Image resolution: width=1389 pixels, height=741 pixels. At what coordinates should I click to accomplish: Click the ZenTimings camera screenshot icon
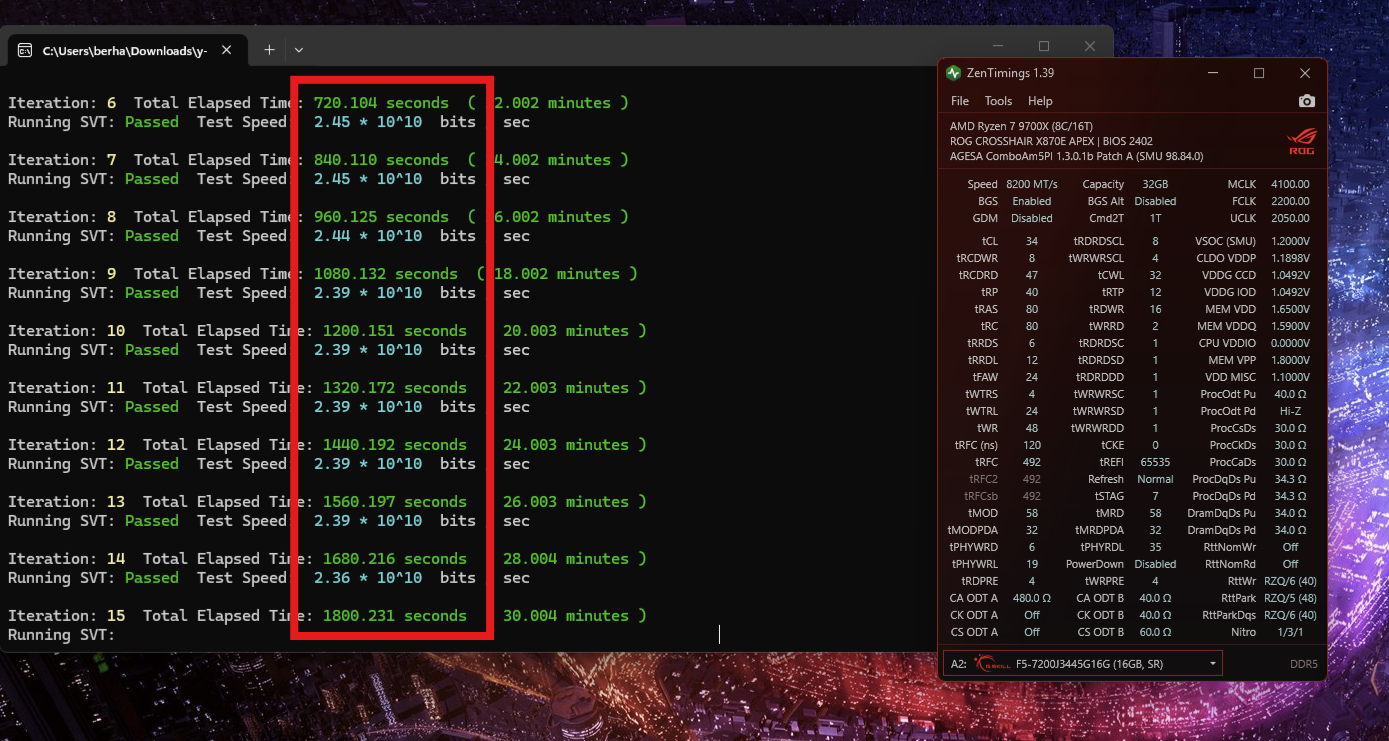1306,101
